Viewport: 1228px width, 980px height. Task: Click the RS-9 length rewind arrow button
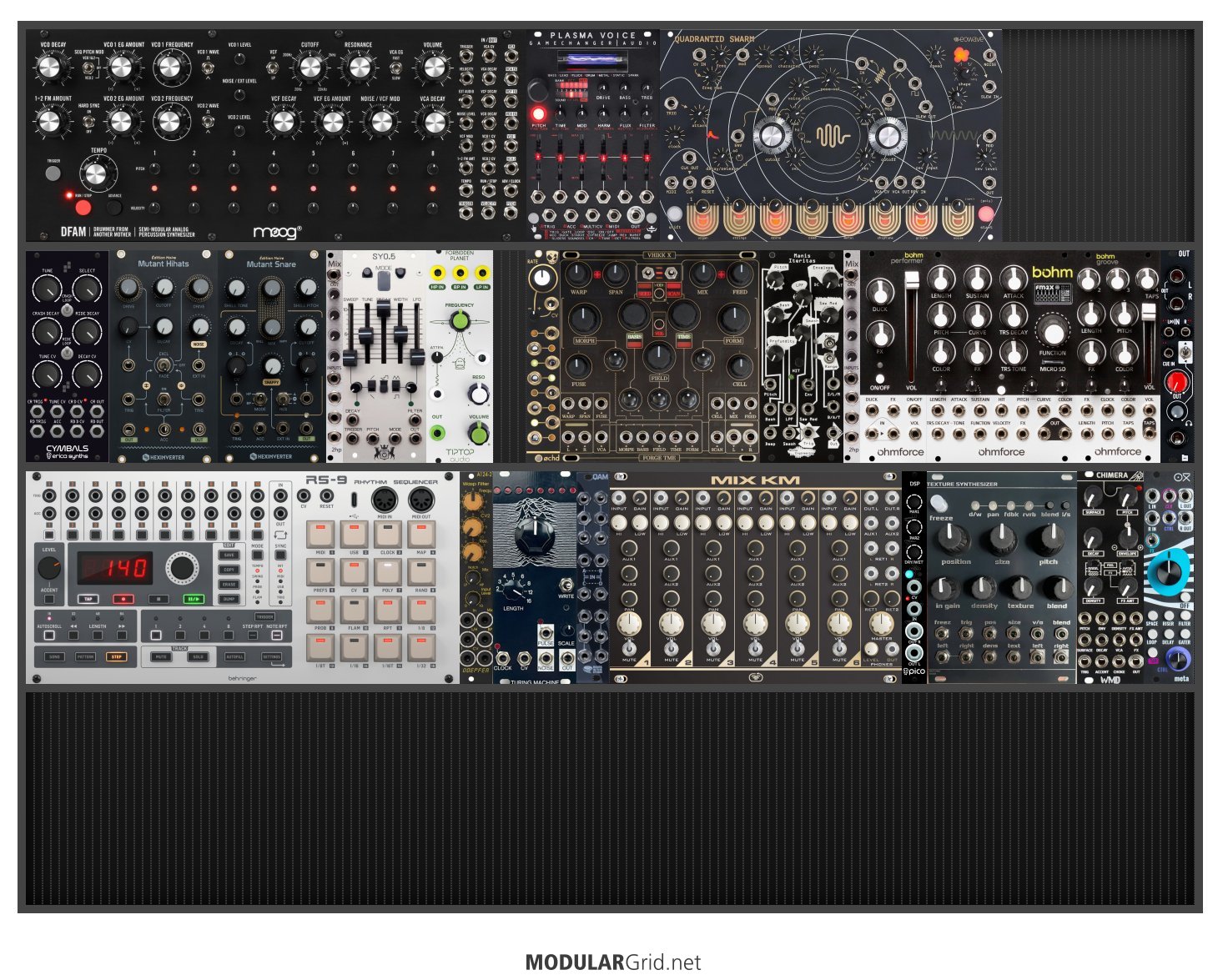73,636
